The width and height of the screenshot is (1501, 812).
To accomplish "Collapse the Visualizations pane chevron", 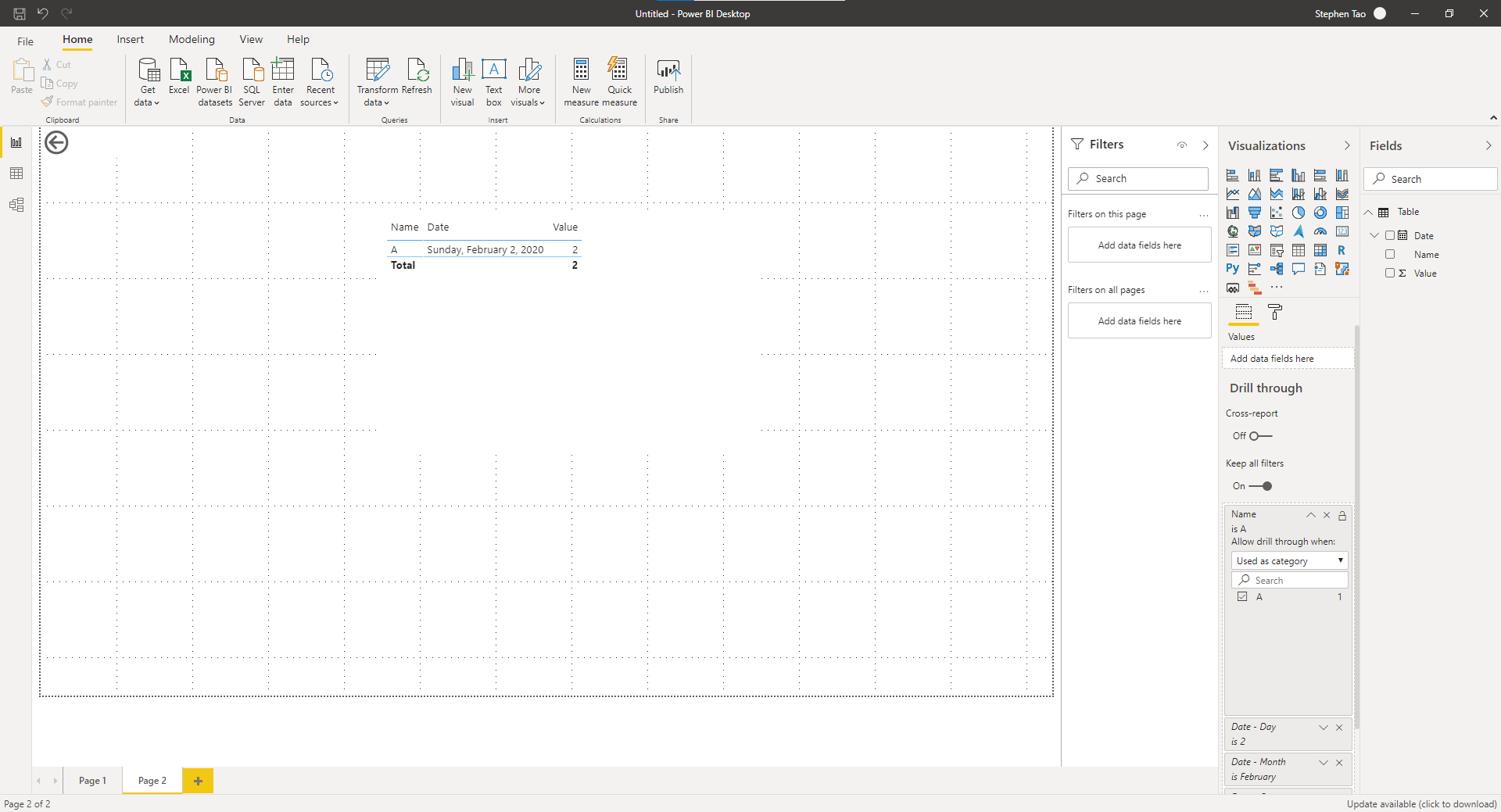I will pos(1347,145).
